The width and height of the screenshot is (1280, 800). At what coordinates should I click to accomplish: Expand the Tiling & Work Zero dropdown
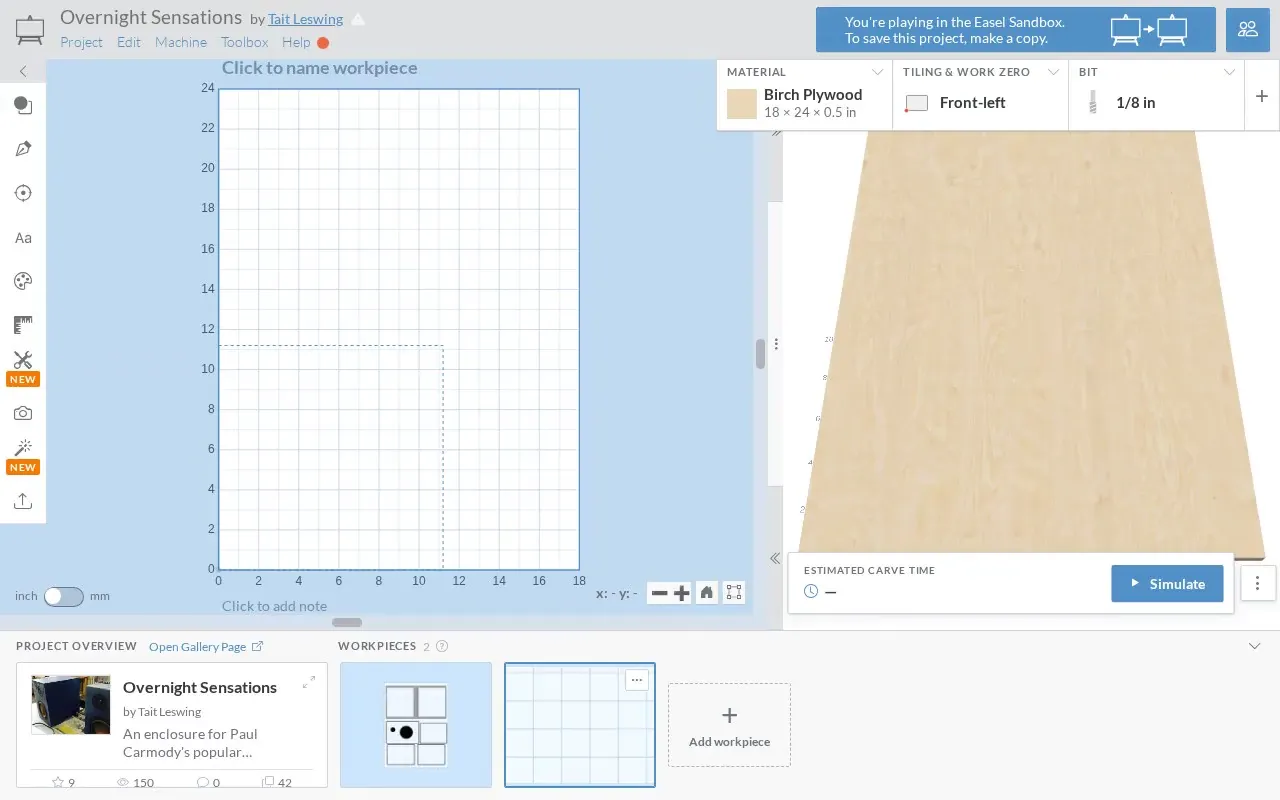point(1053,72)
